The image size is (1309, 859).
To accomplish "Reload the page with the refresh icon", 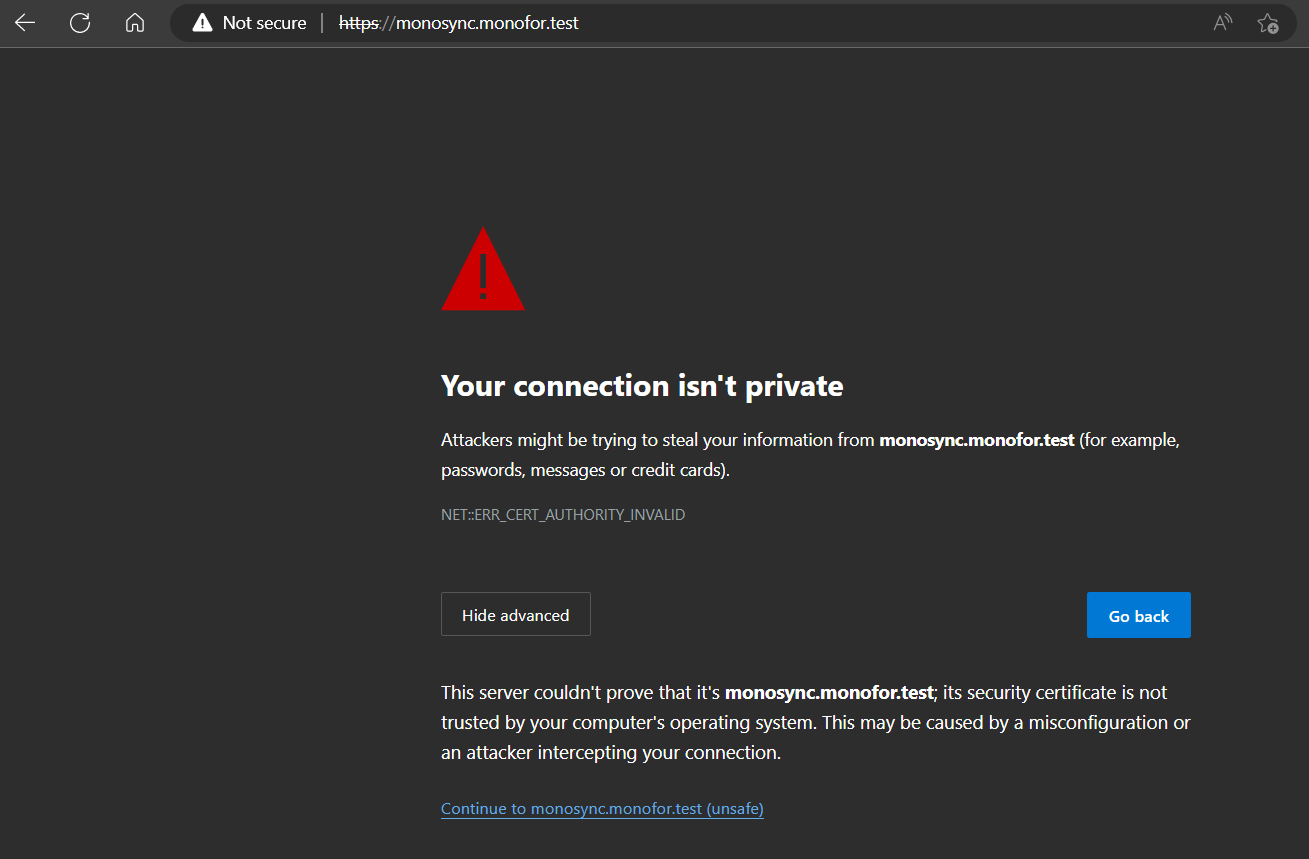I will [80, 23].
